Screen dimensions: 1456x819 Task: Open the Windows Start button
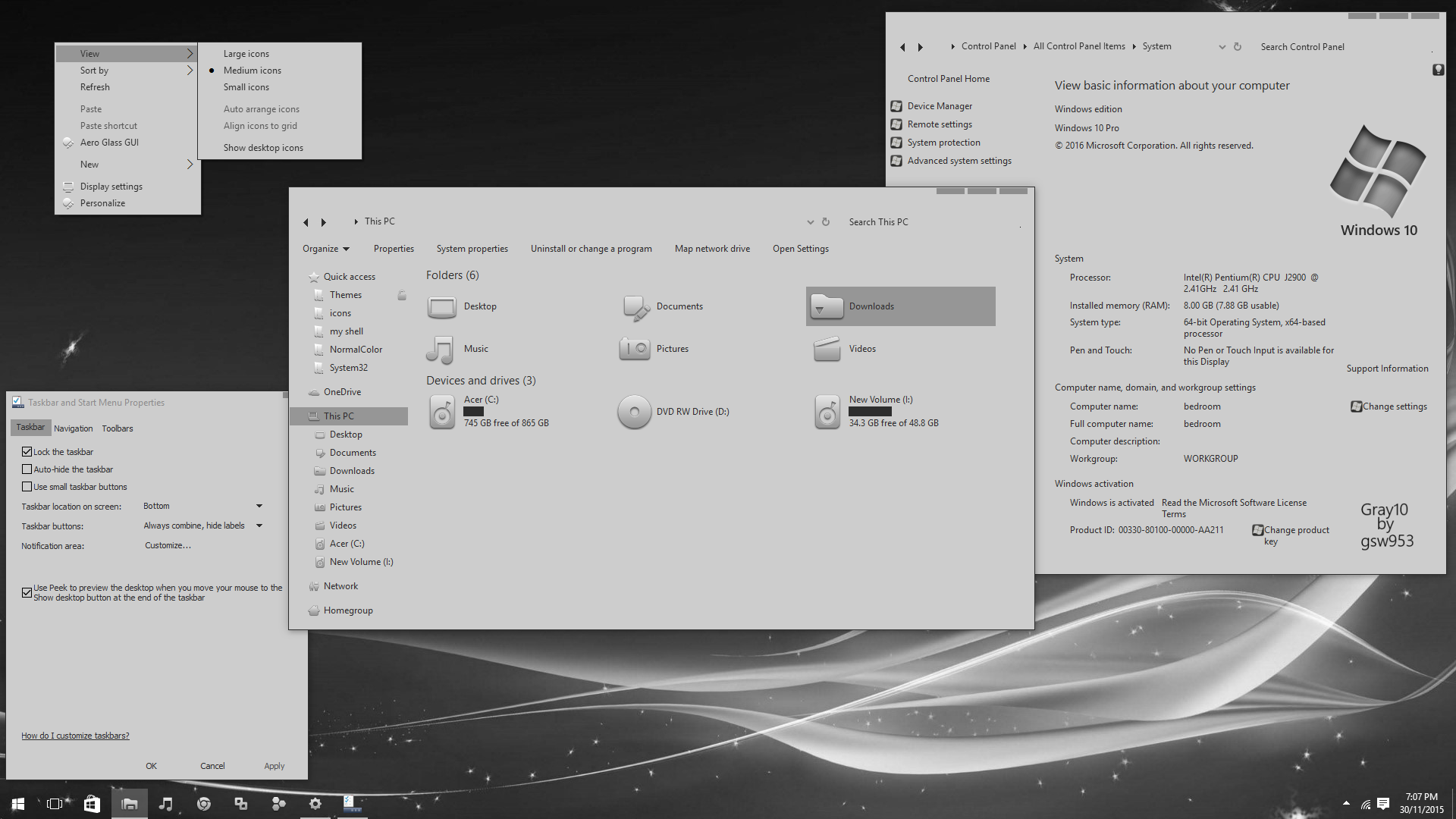18,804
